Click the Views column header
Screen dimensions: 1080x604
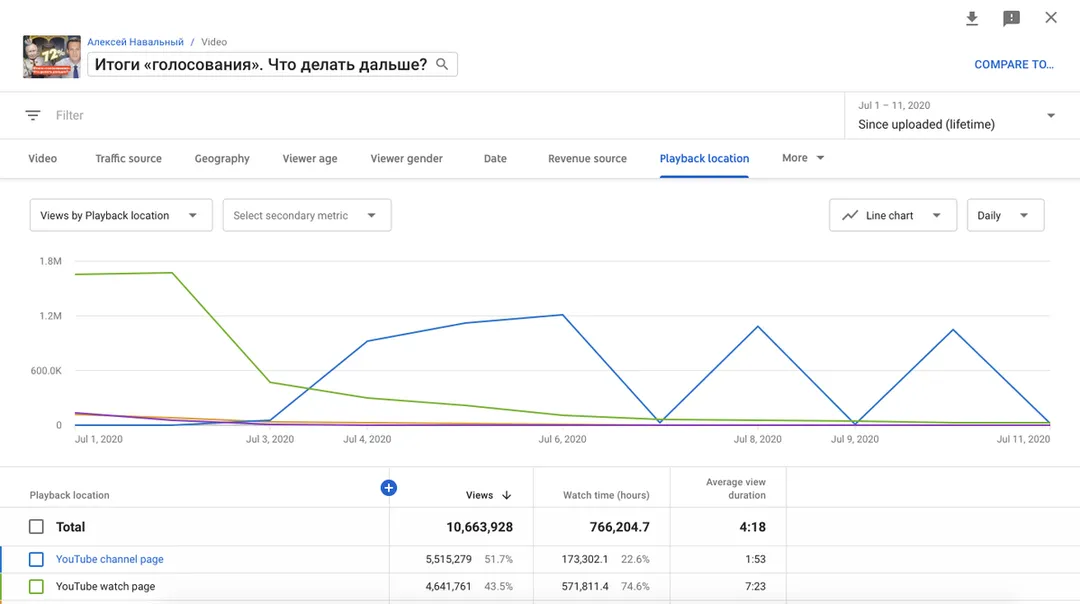pyautogui.click(x=479, y=495)
